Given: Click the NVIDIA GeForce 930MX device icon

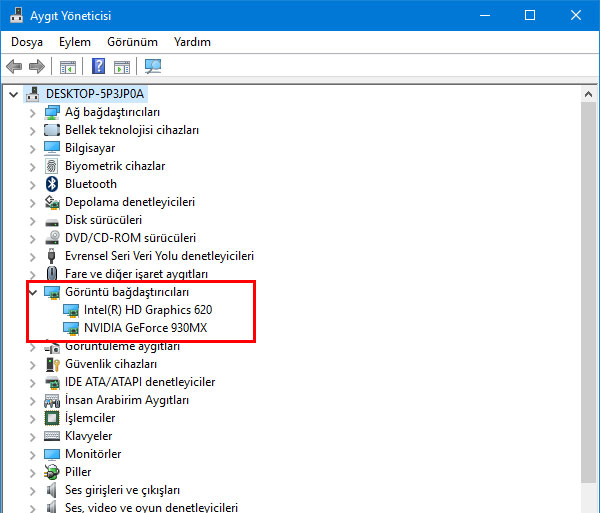Looking at the screenshot, I should (71, 328).
